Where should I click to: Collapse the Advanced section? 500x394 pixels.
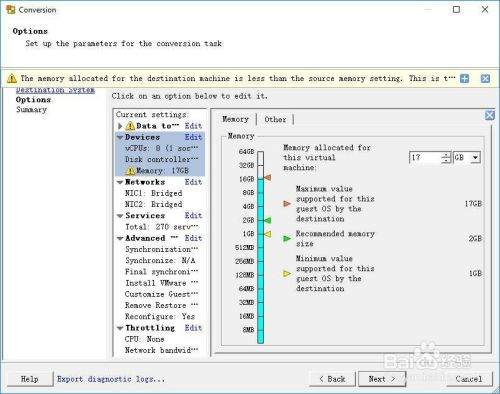(x=120, y=238)
